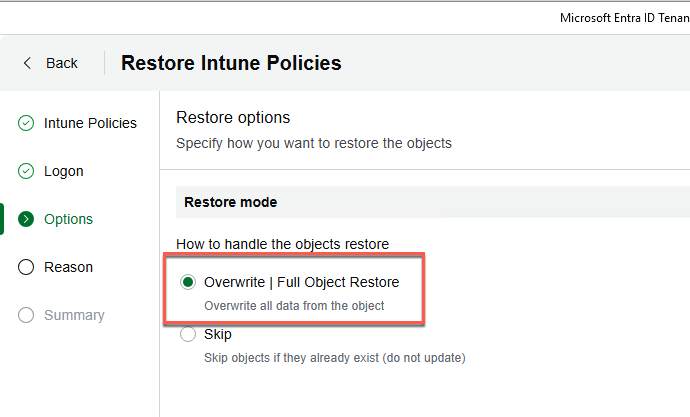Viewport: 690px width, 417px height.
Task: Open the Summary wizard step
Action: [x=74, y=315]
